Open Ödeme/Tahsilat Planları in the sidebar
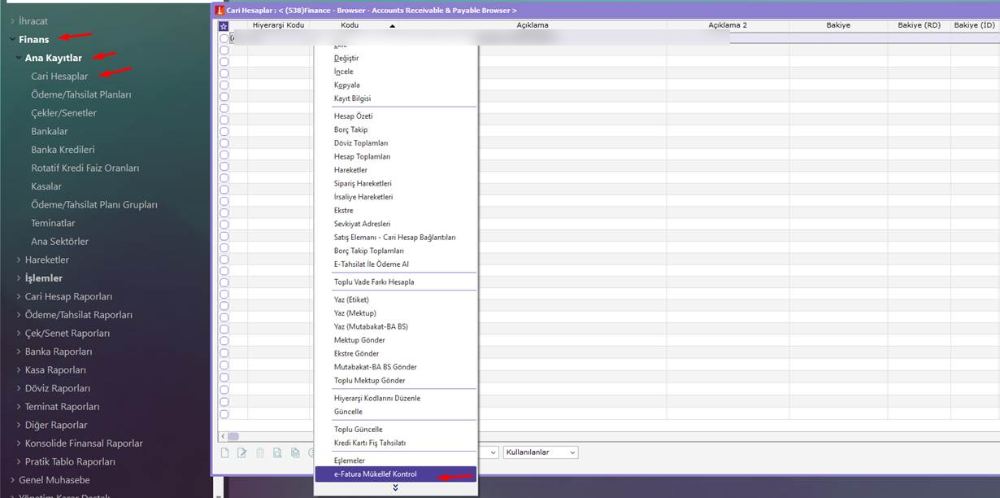 (81, 94)
